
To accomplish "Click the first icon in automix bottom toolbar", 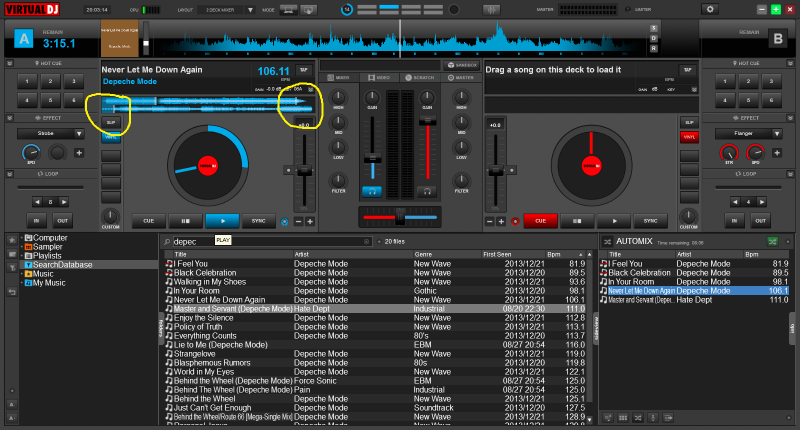I will click(608, 418).
